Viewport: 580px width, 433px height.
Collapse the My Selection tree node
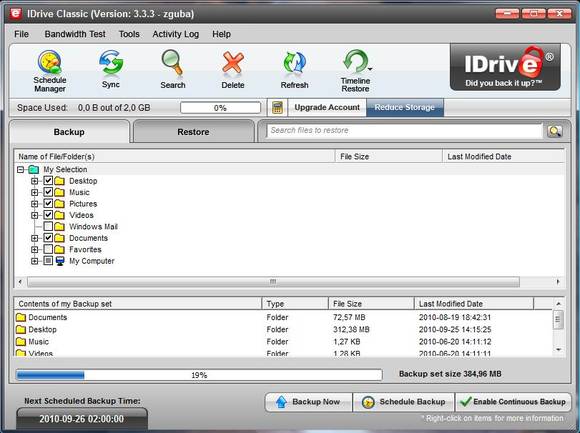(21, 170)
